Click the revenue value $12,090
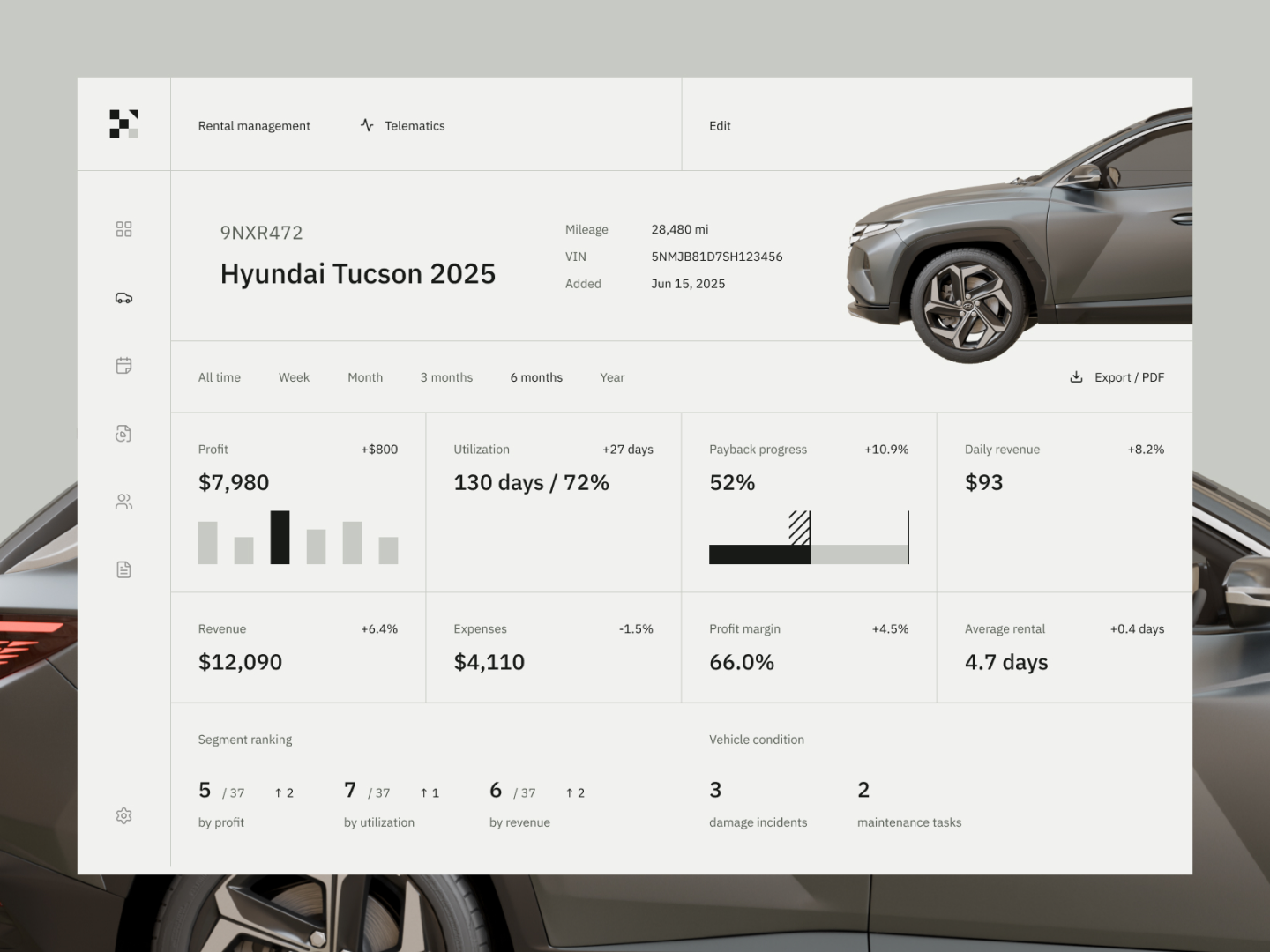The height and width of the screenshot is (952, 1270). 240,662
